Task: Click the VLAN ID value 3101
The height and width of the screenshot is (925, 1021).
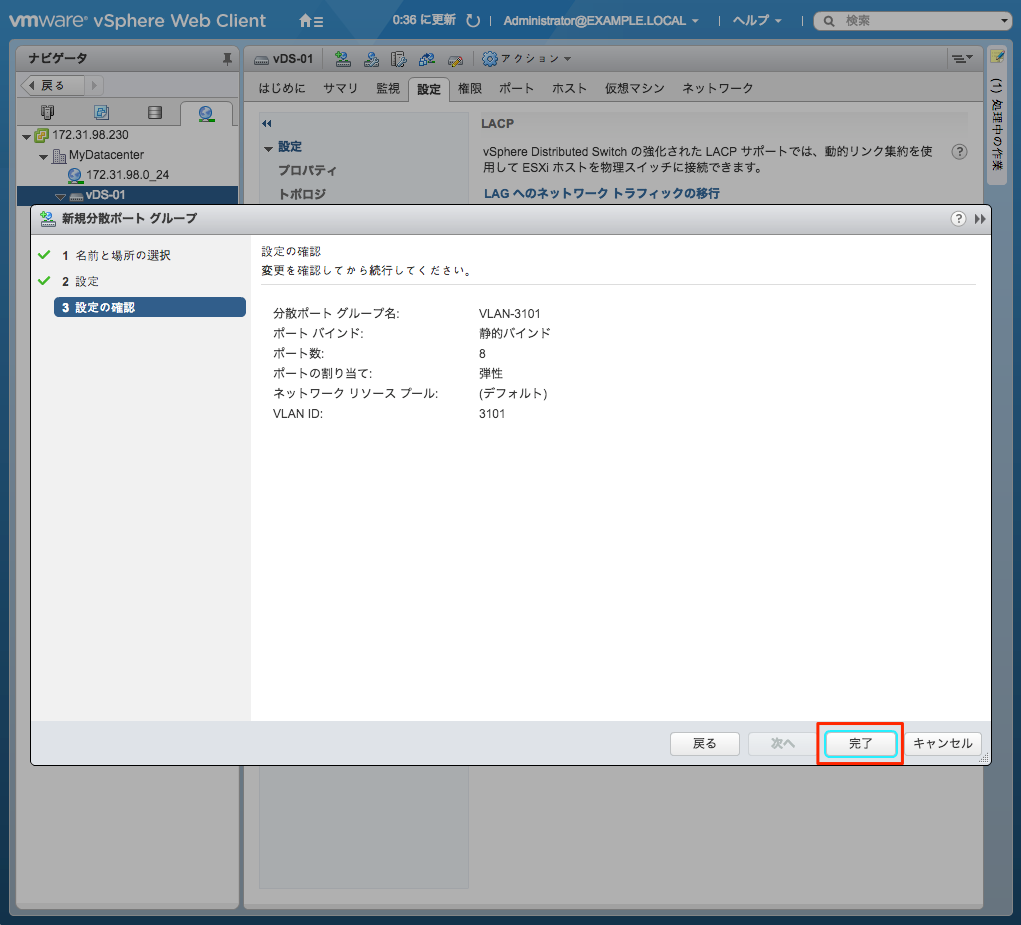Action: [x=492, y=414]
